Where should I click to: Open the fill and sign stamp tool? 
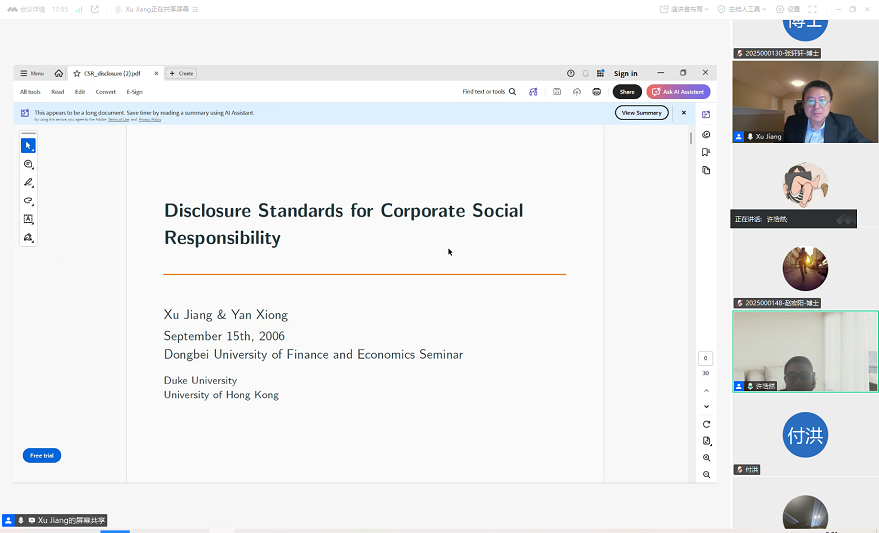tap(28, 238)
